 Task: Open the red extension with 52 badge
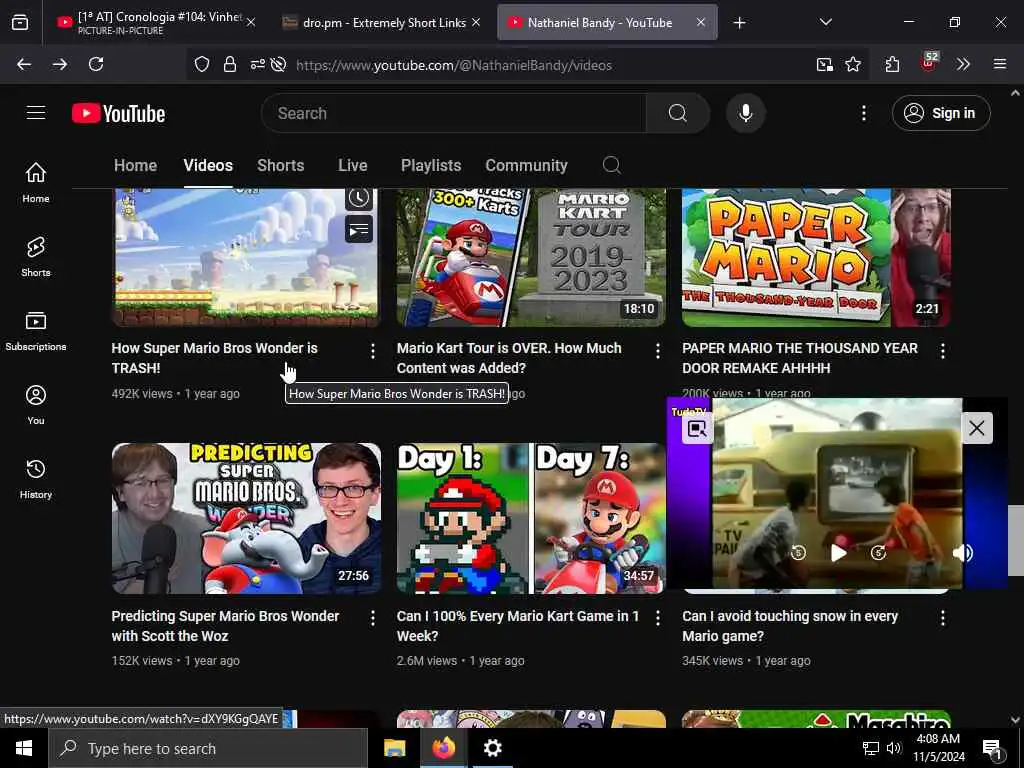(x=928, y=63)
